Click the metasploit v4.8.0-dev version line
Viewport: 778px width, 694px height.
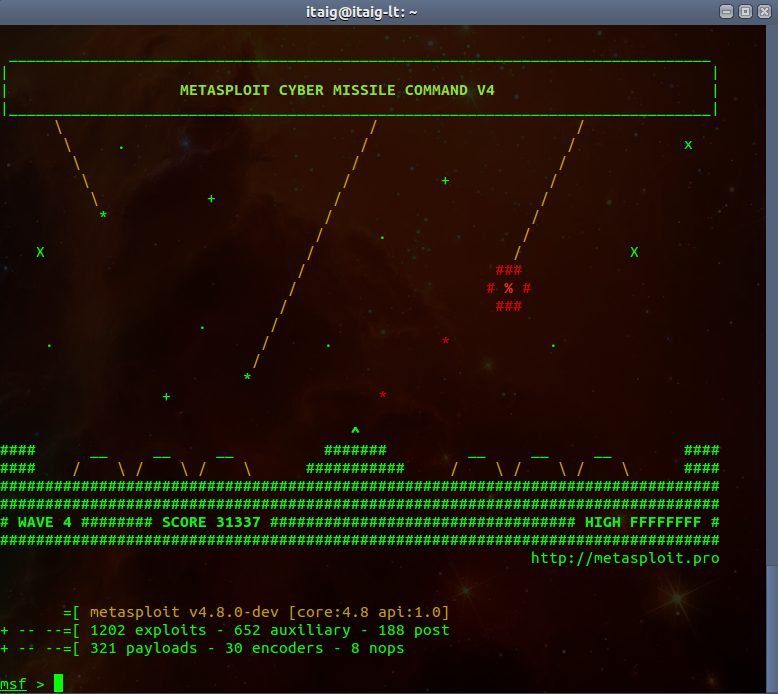click(x=269, y=612)
